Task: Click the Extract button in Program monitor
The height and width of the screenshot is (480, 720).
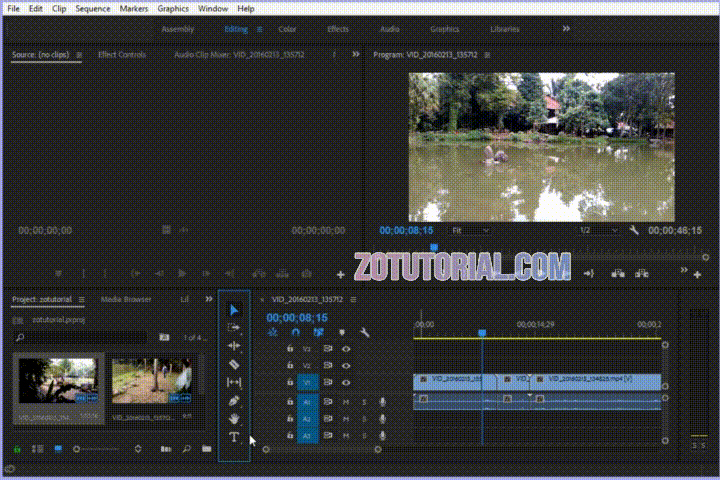Action: [x=641, y=274]
